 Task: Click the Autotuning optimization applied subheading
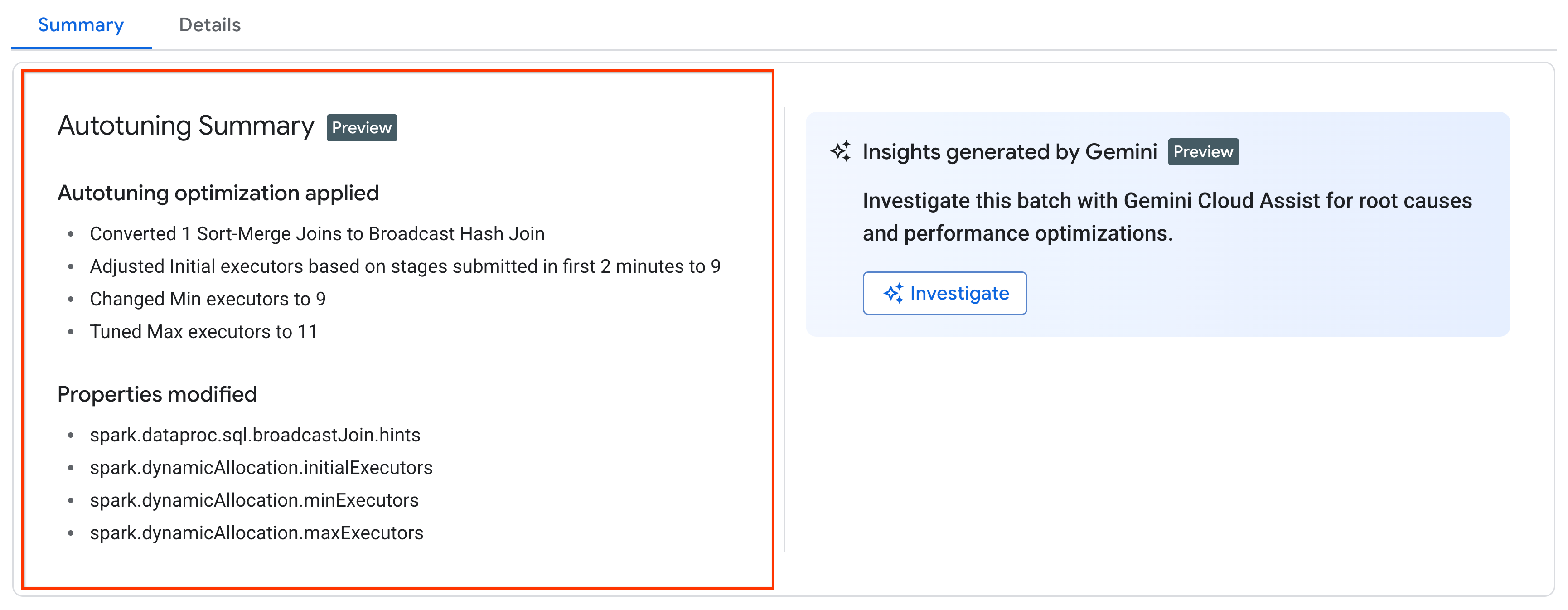218,193
